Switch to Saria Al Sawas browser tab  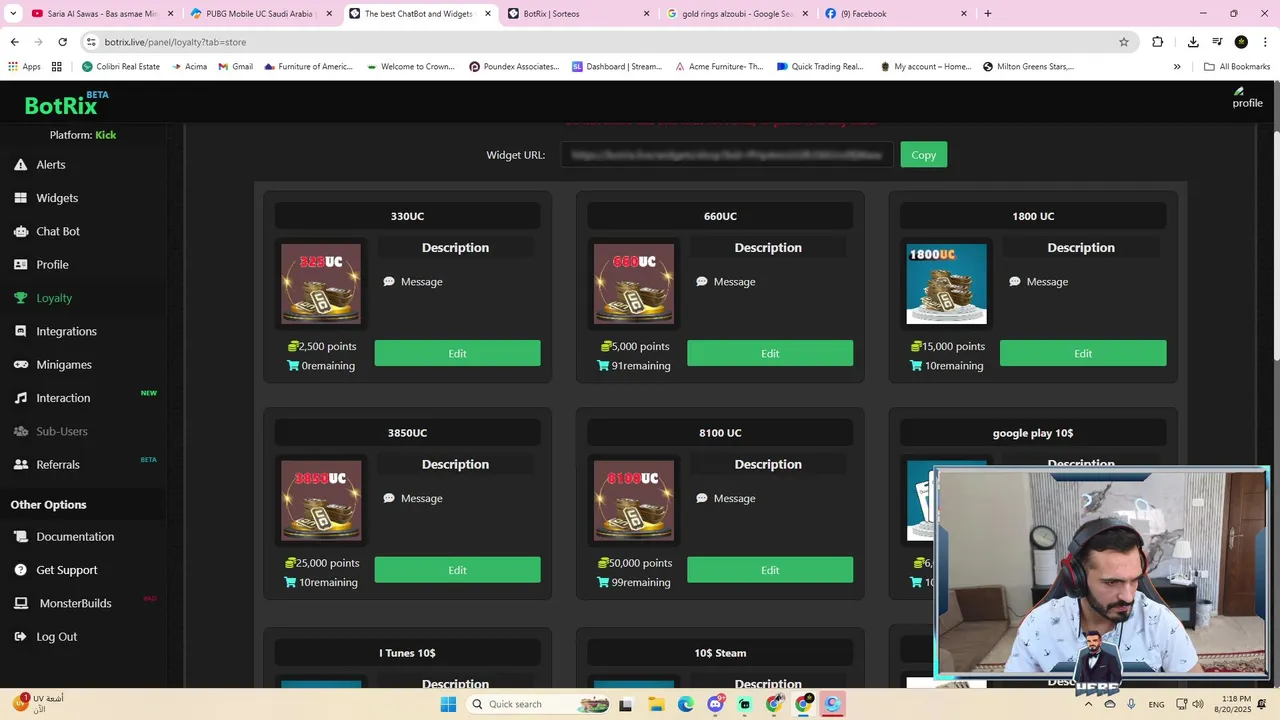tap(102, 14)
